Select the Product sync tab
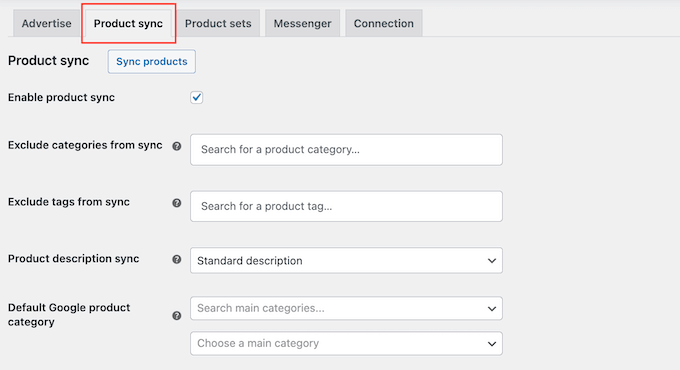 pos(128,23)
